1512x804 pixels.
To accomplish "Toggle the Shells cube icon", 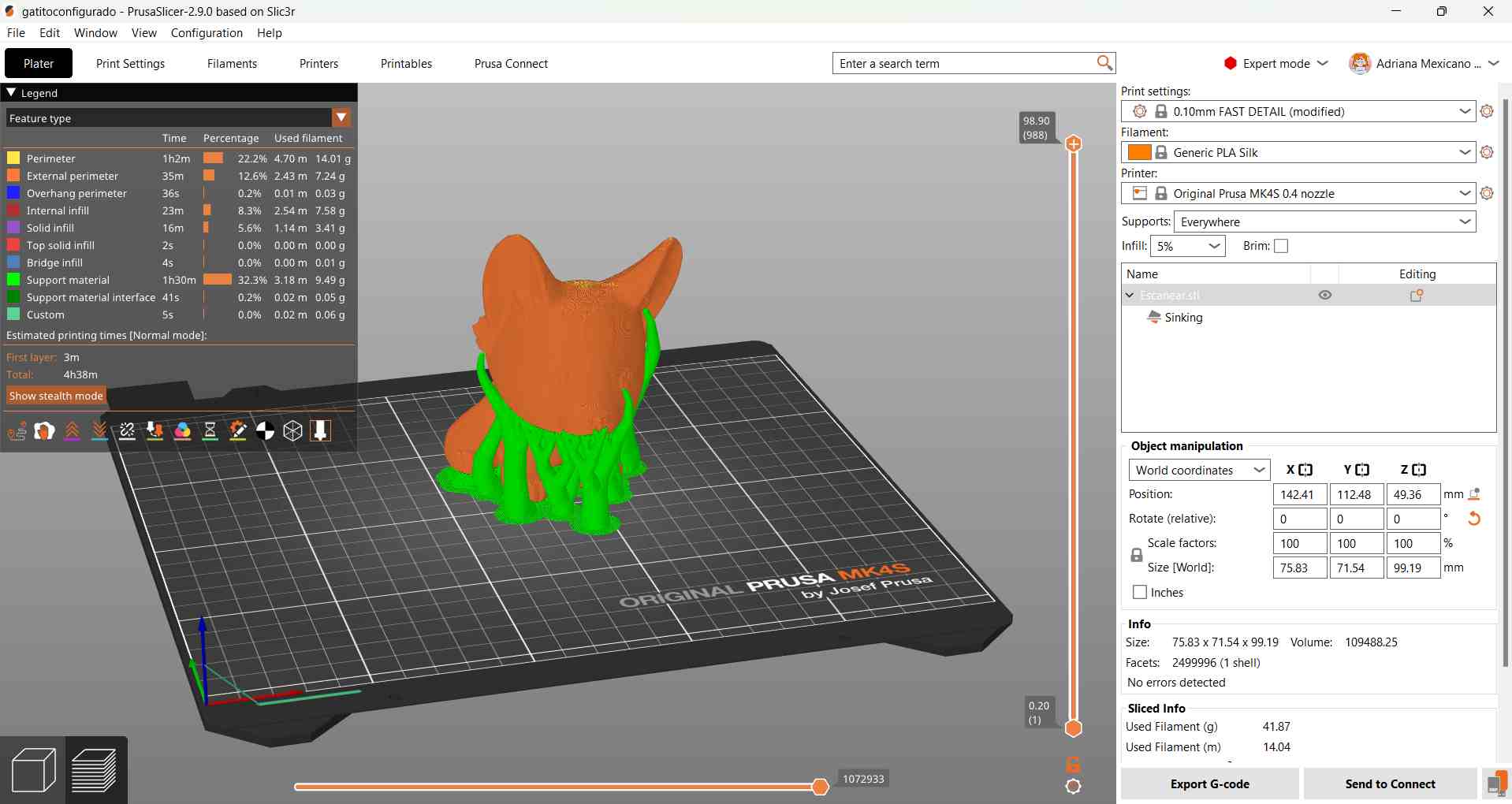I will (x=293, y=431).
